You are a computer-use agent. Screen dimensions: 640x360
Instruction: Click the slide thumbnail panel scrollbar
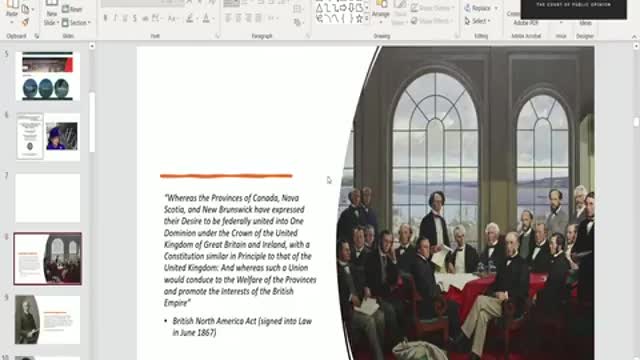[92, 122]
